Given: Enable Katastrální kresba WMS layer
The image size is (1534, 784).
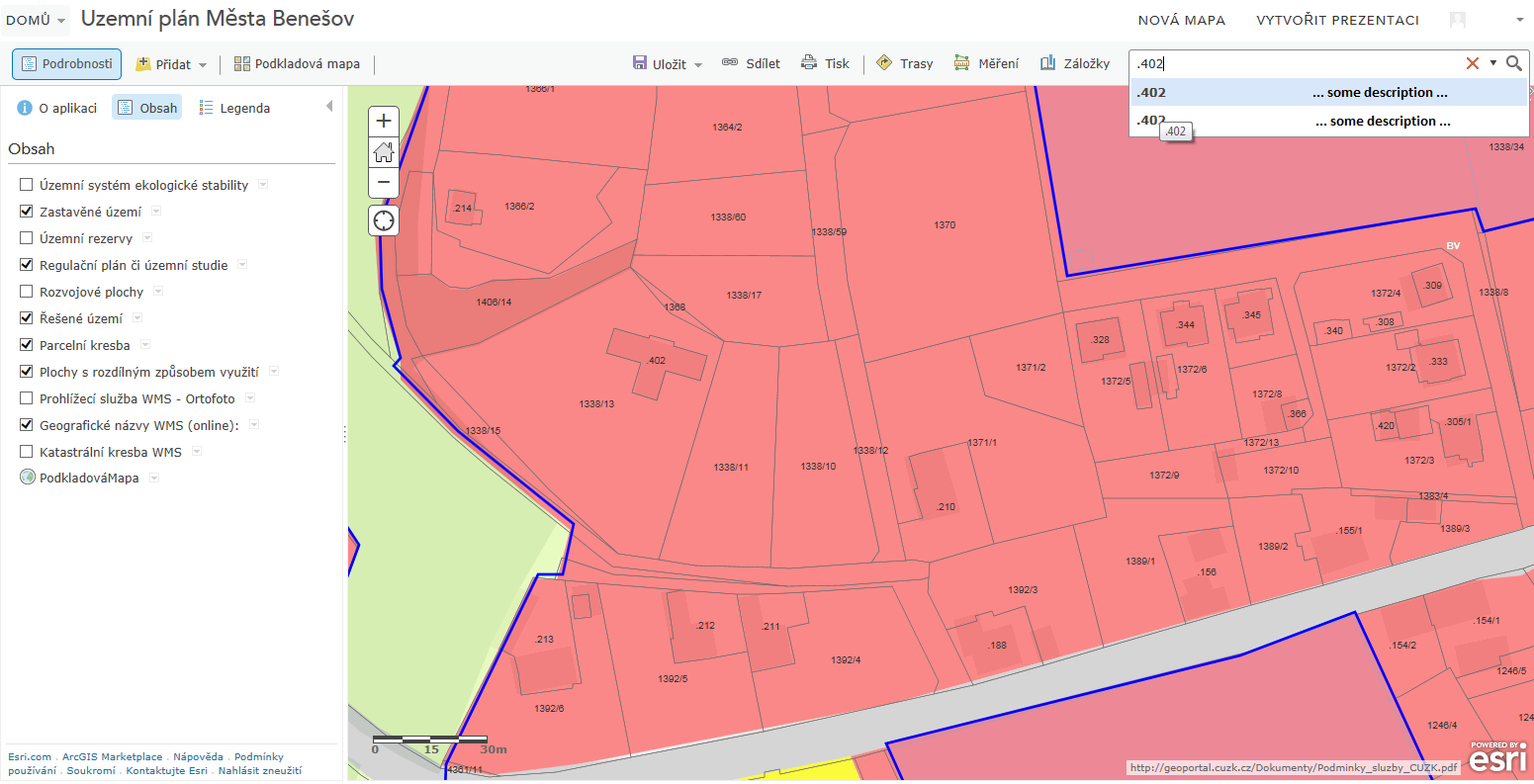Looking at the screenshot, I should [x=27, y=452].
